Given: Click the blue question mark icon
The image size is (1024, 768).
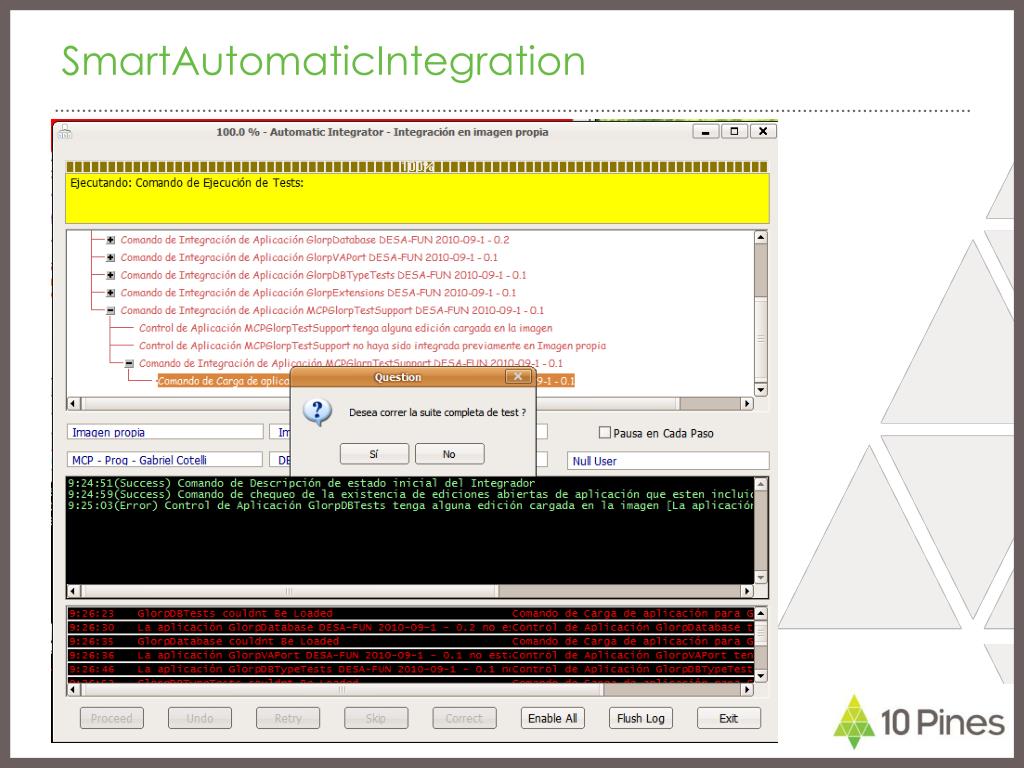Looking at the screenshot, I should (x=317, y=412).
